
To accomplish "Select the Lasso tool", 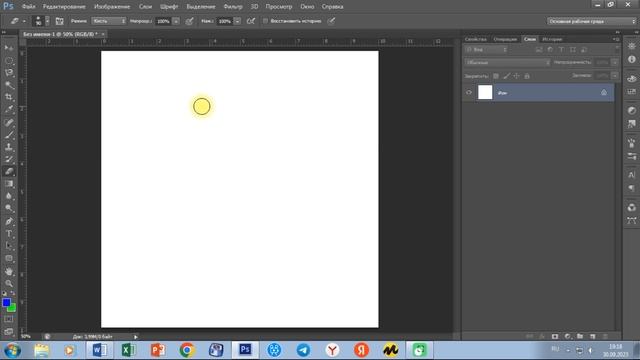I will (9, 73).
